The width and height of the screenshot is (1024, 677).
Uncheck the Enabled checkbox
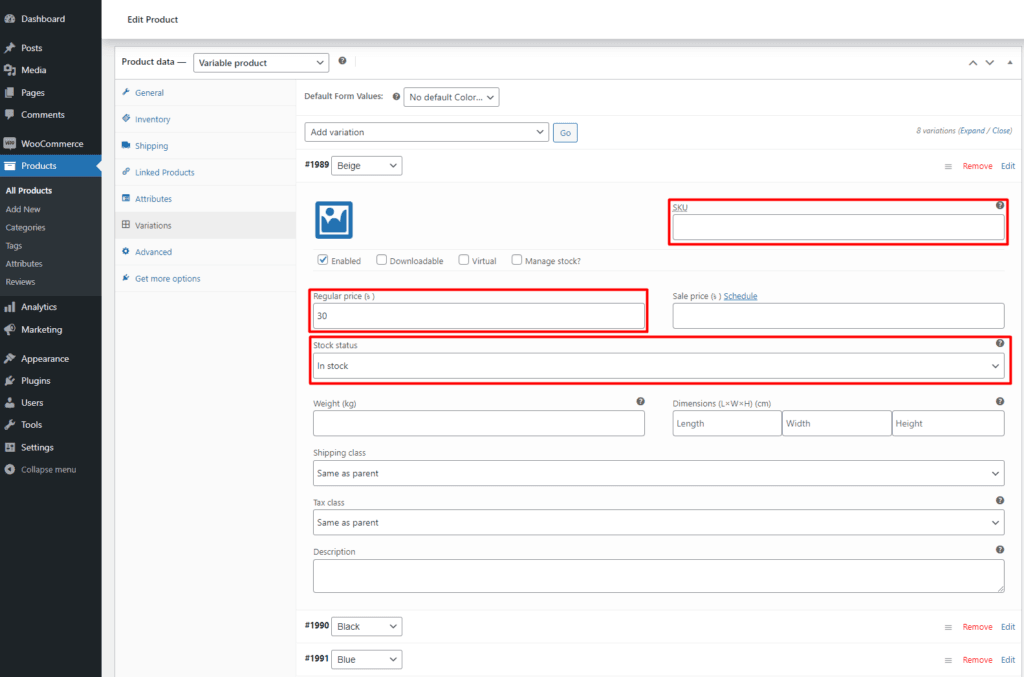[323, 260]
